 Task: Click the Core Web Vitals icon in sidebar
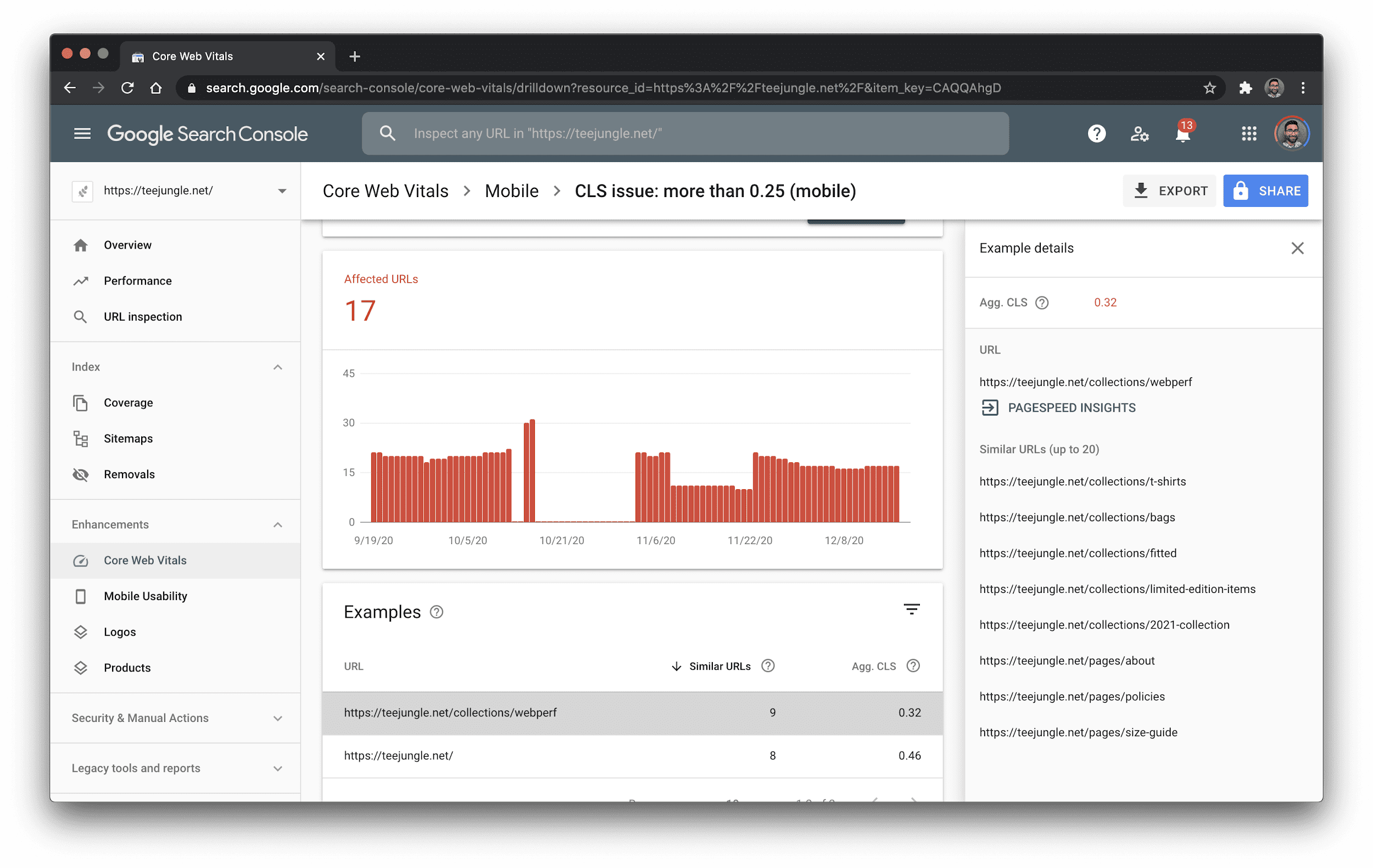point(81,560)
